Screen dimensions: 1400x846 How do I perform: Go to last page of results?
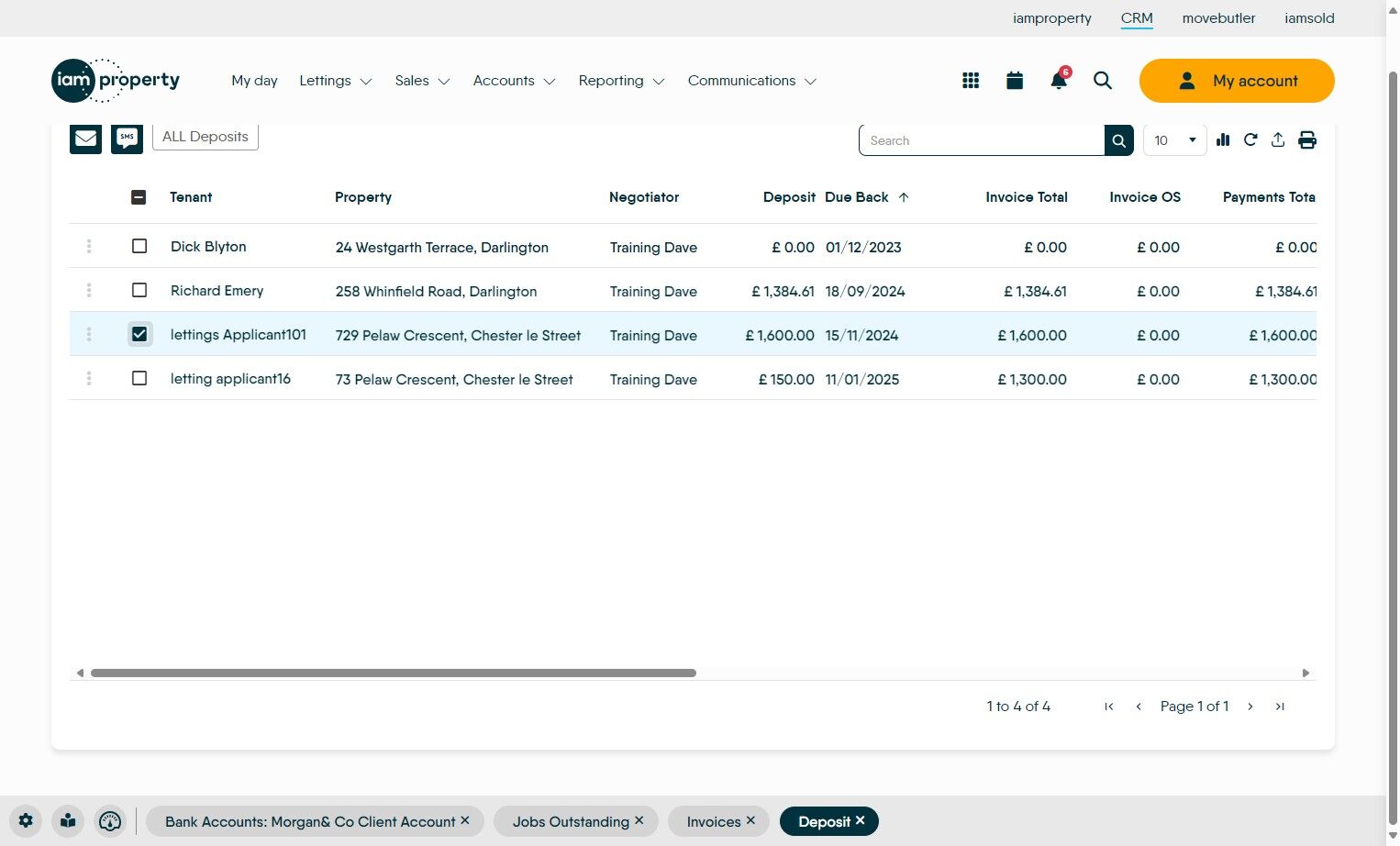pos(1280,707)
